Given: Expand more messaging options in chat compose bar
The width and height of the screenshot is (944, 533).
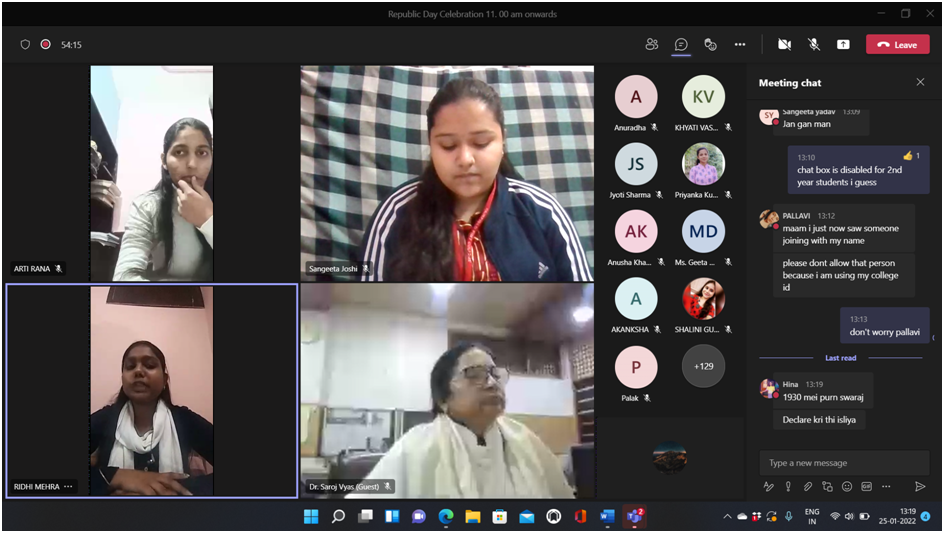Looking at the screenshot, I should pyautogui.click(x=886, y=487).
